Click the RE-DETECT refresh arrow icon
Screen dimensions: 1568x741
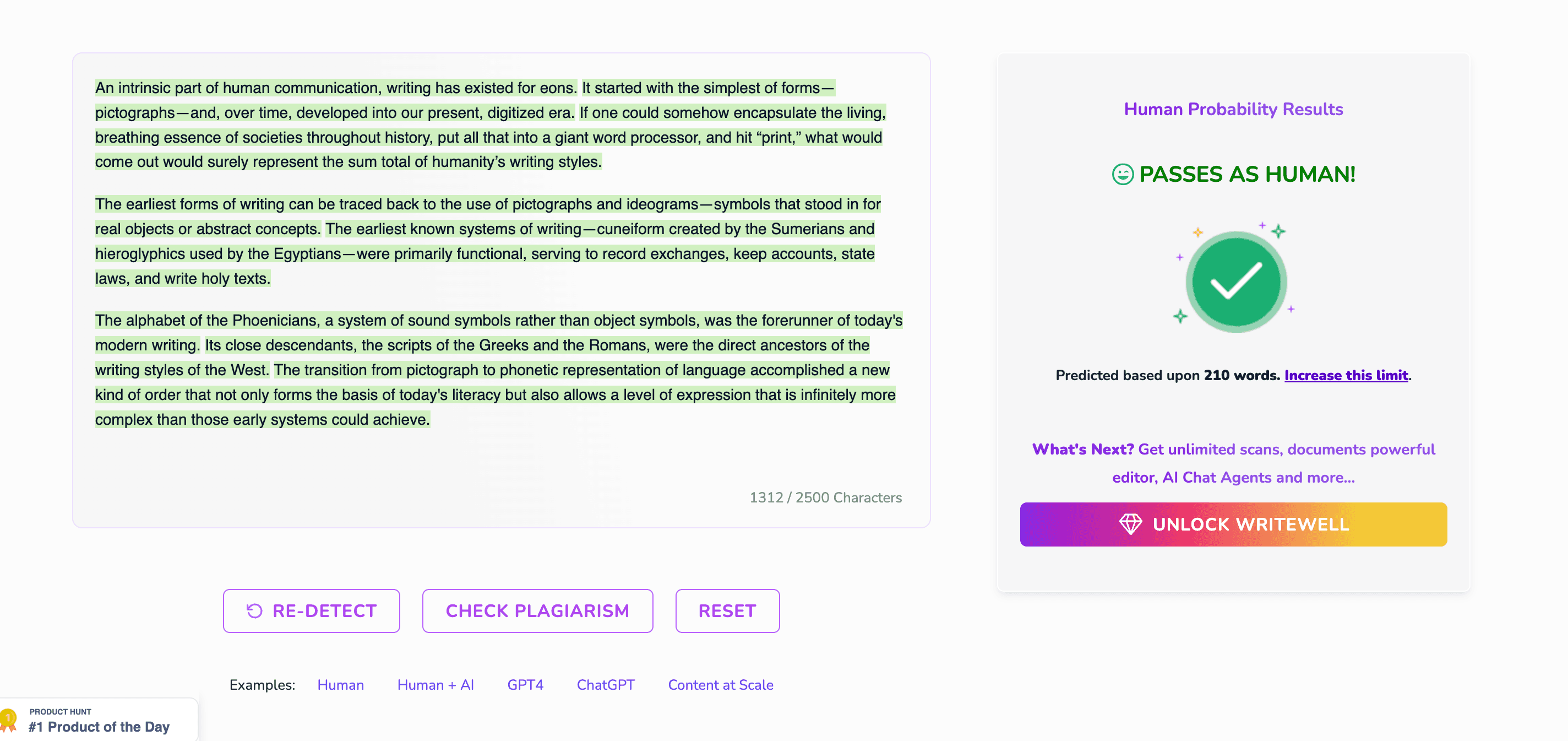click(254, 610)
